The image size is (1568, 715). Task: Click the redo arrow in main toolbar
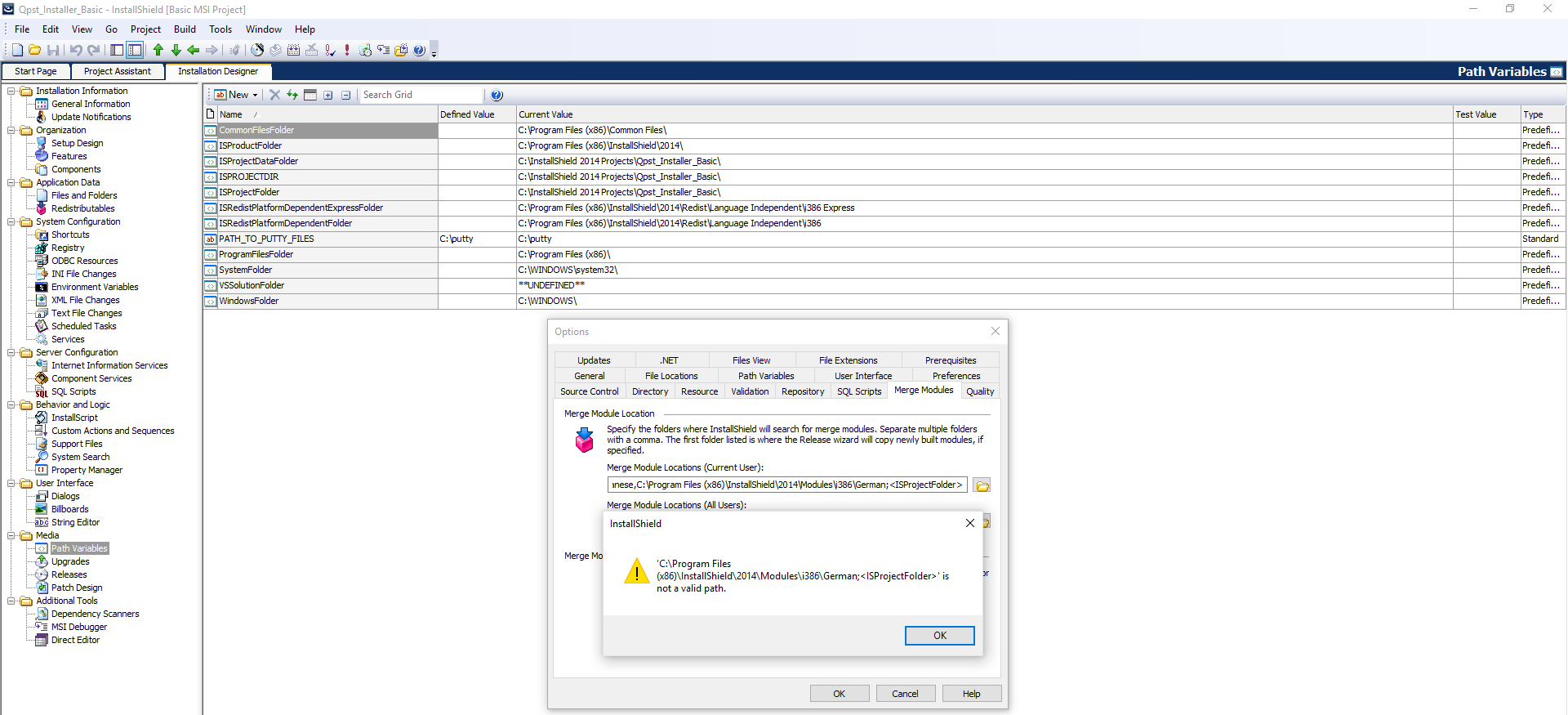pyautogui.click(x=94, y=50)
